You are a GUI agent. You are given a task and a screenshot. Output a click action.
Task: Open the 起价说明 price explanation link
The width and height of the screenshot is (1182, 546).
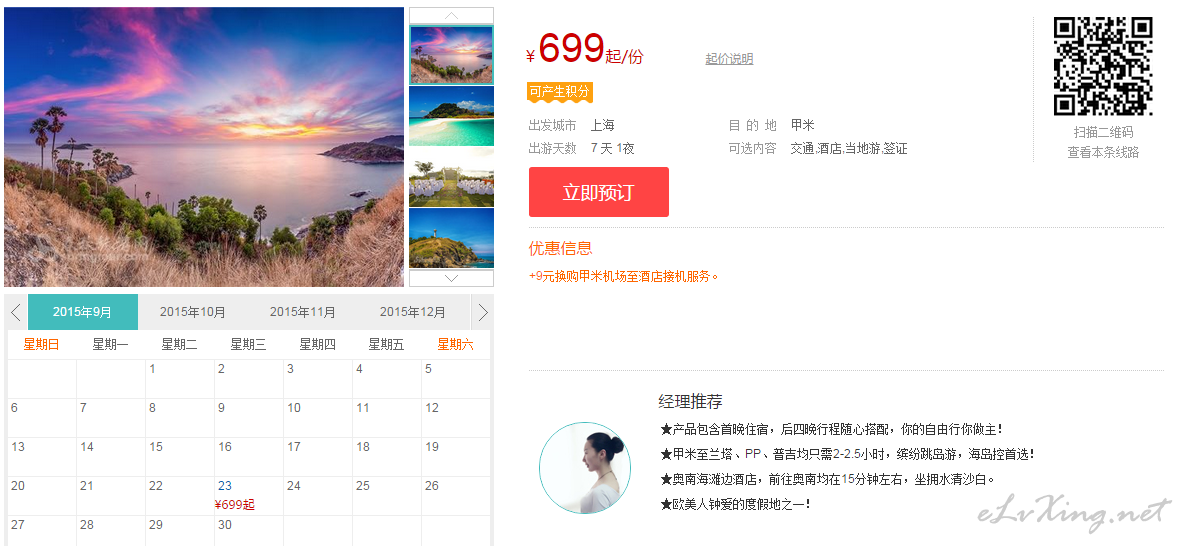(729, 59)
